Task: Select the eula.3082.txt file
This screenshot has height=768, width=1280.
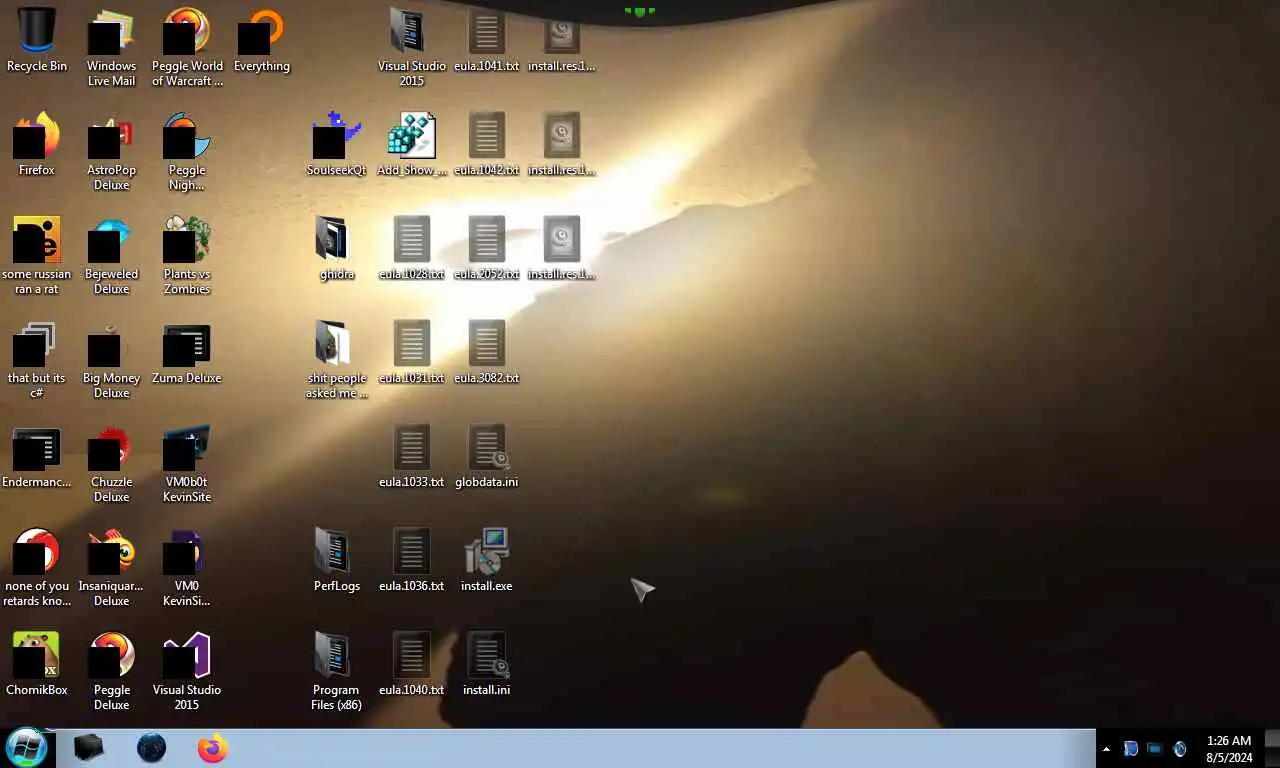Action: coord(487,352)
